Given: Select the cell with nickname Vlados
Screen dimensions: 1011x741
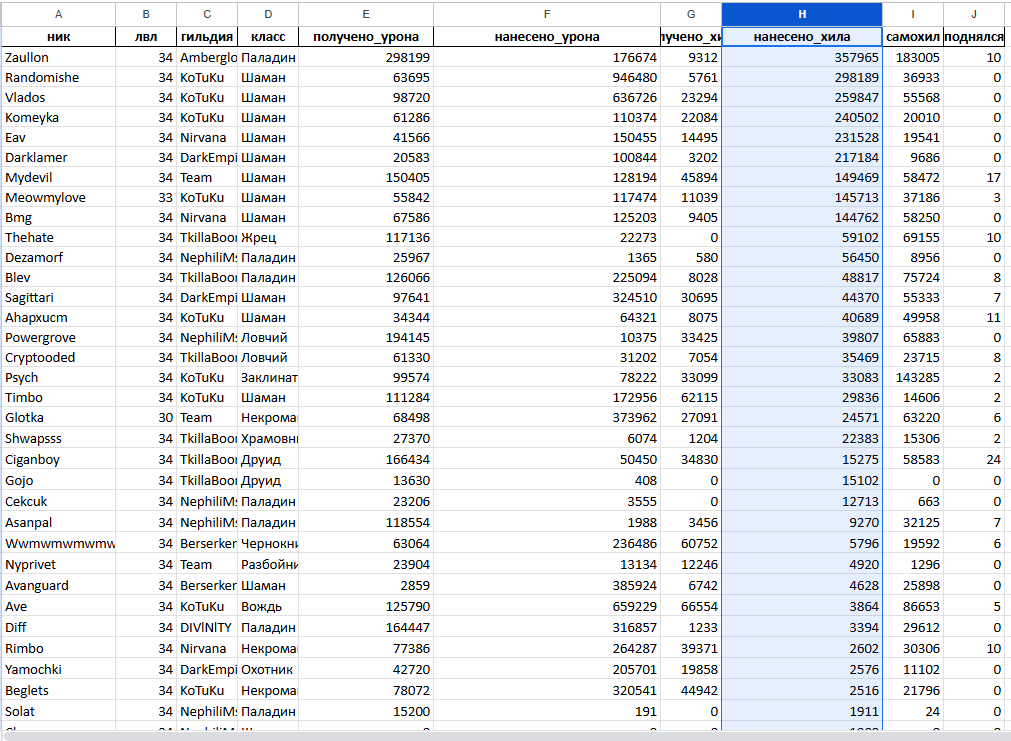Looking at the screenshot, I should (58, 97).
